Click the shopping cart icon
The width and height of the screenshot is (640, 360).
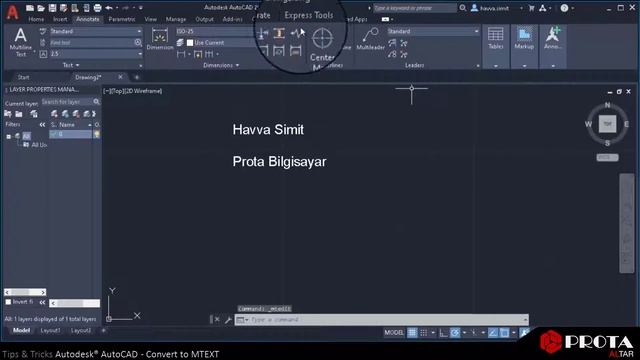(x=531, y=8)
